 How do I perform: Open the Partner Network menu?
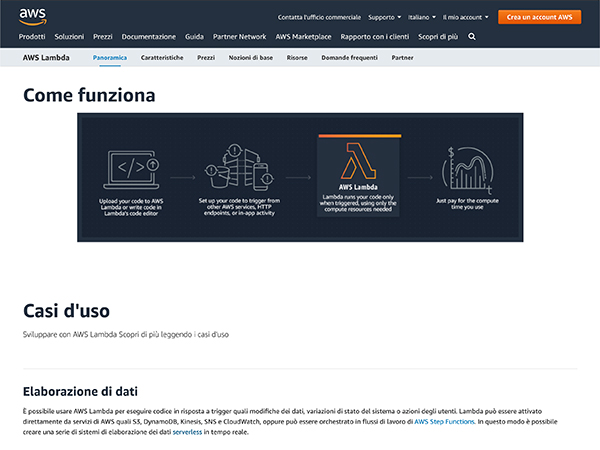(x=240, y=37)
